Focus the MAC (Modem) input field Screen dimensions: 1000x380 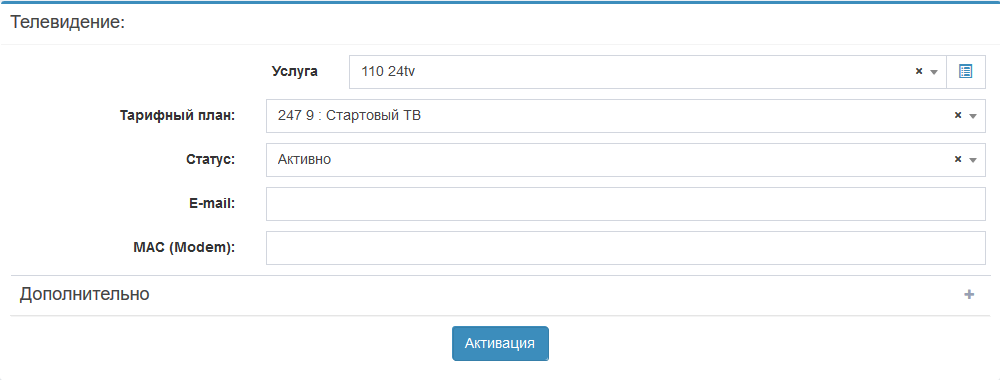point(626,248)
